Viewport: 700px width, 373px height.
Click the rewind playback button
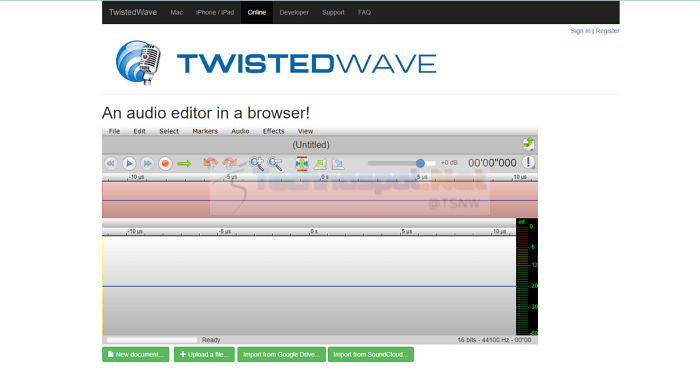pyautogui.click(x=111, y=164)
